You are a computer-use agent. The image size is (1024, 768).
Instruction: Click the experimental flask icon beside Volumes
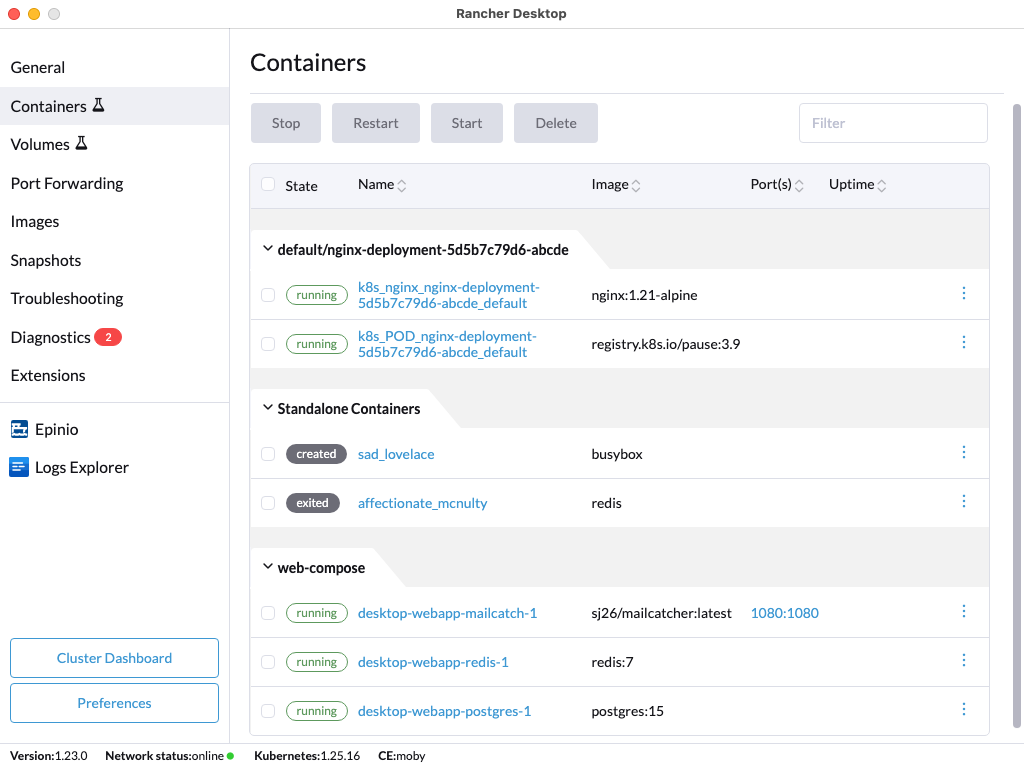click(x=82, y=143)
